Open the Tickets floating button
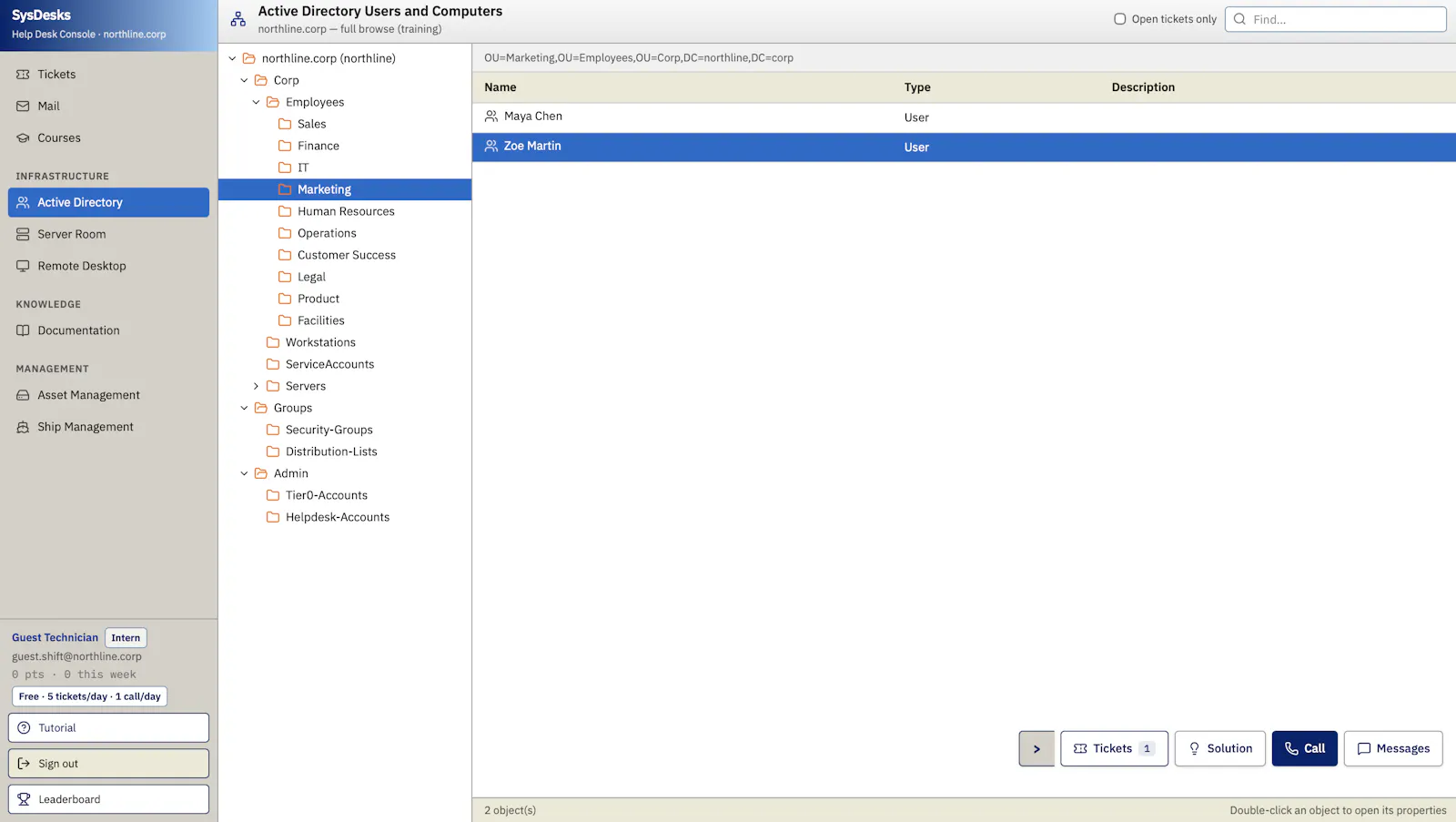The width and height of the screenshot is (1456, 822). pyautogui.click(x=1114, y=748)
